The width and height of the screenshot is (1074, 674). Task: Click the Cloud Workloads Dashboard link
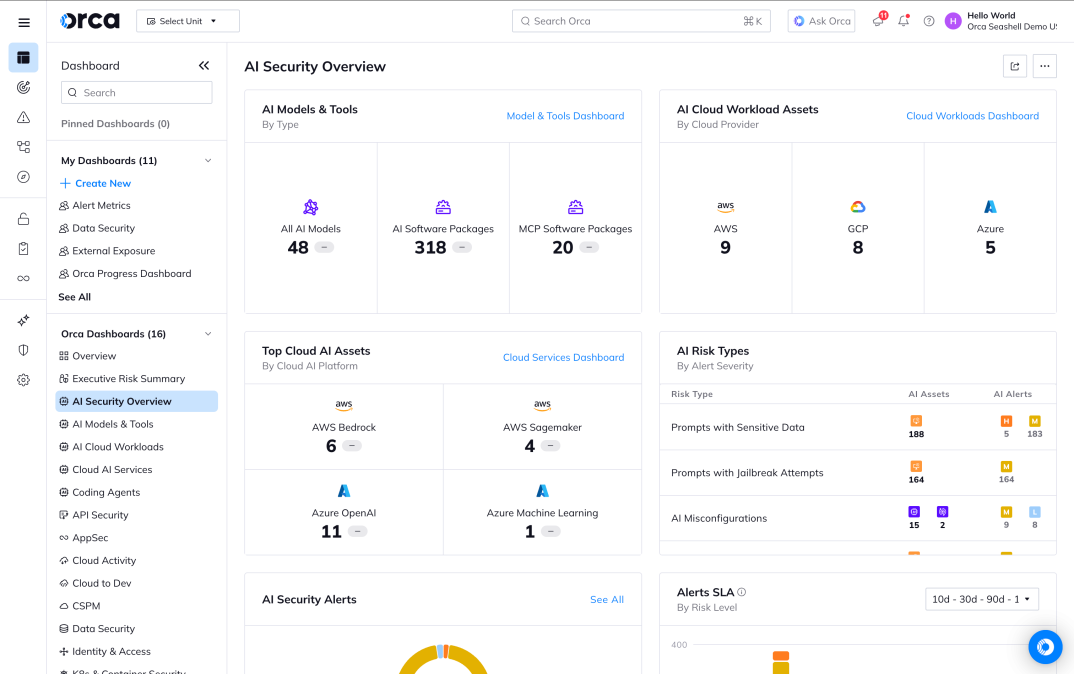click(972, 116)
